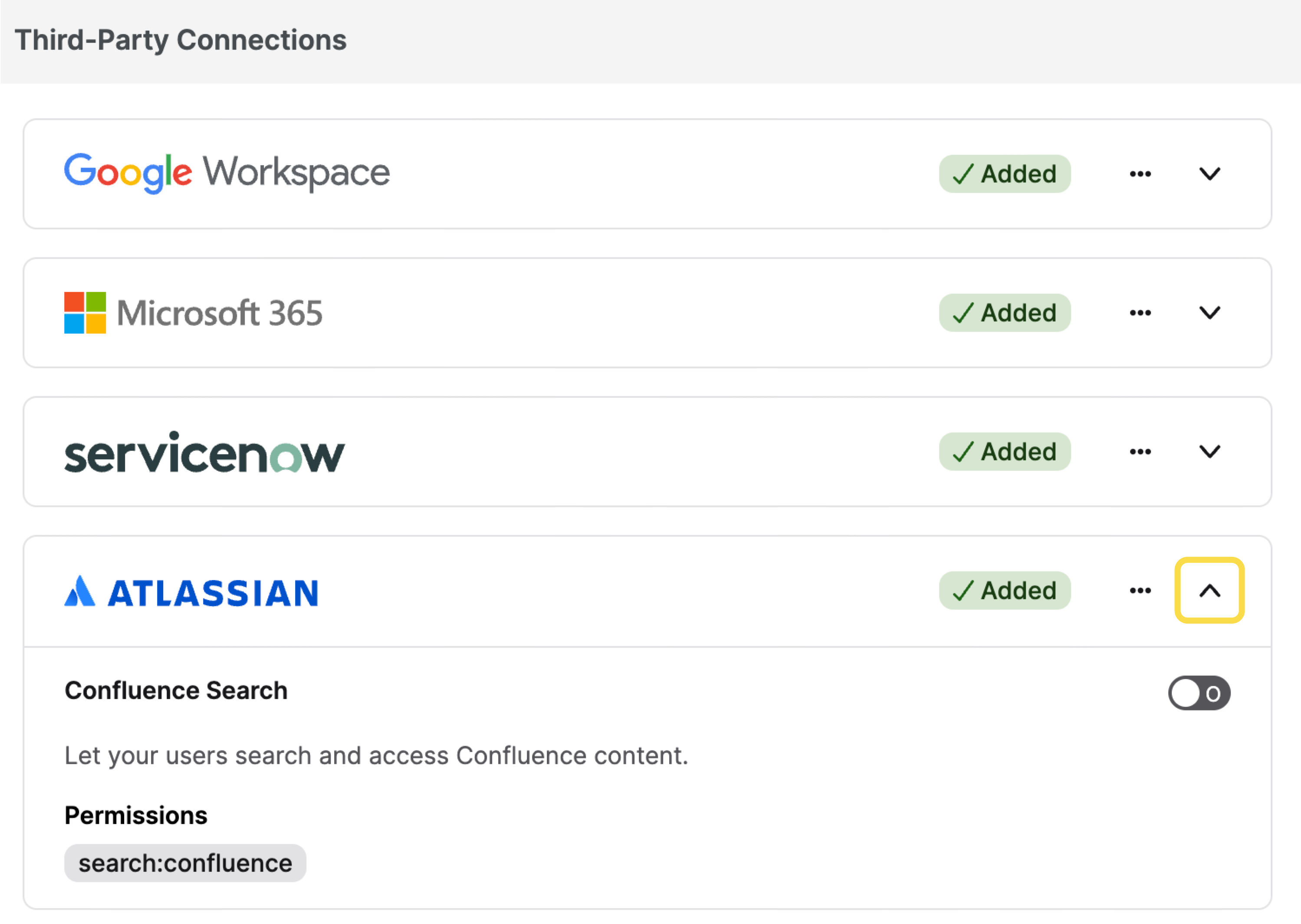Click the Third-Party Connections heading

coord(181,40)
